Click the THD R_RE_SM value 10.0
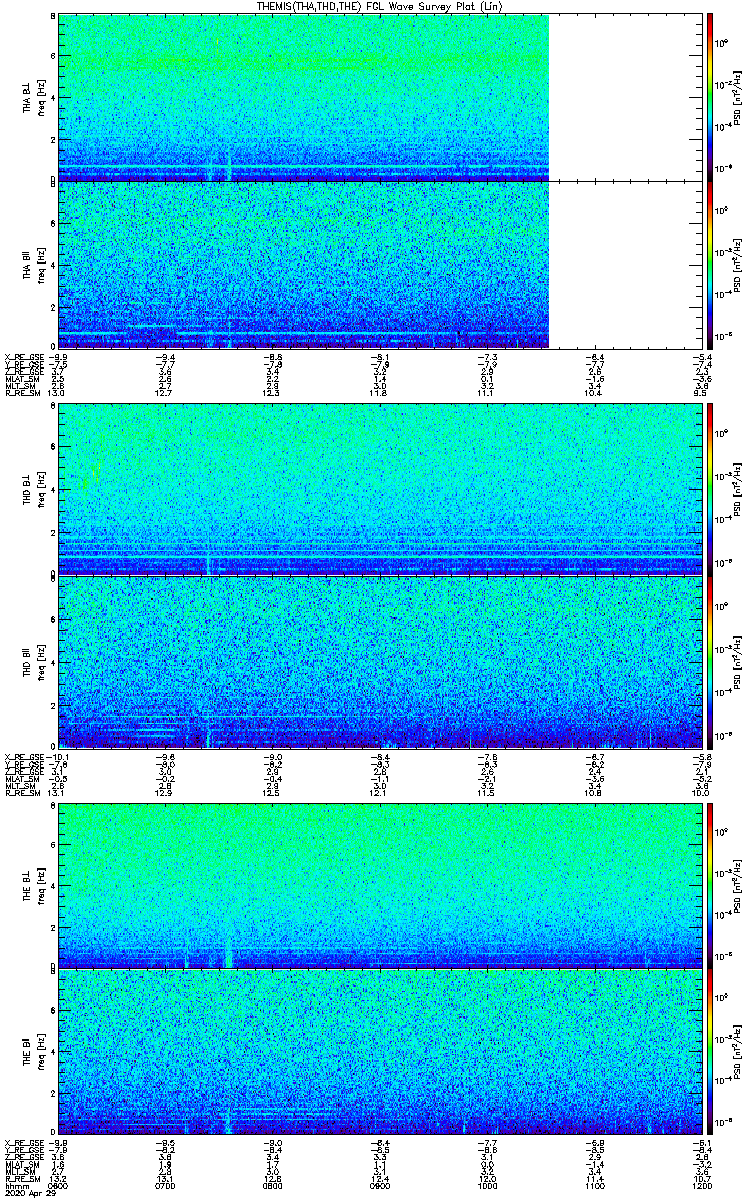The image size is (750, 1200). click(703, 794)
